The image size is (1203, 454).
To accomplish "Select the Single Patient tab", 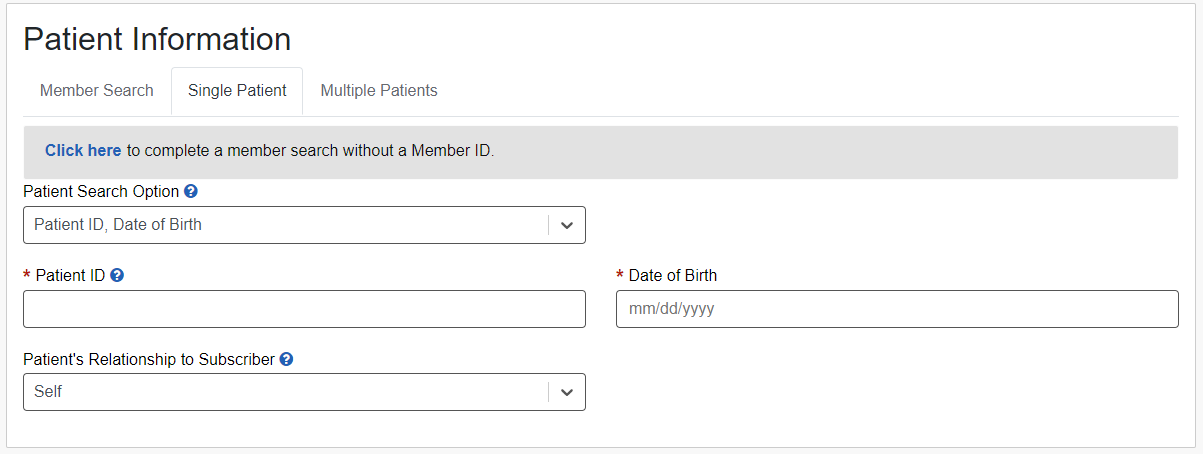I will click(x=237, y=91).
